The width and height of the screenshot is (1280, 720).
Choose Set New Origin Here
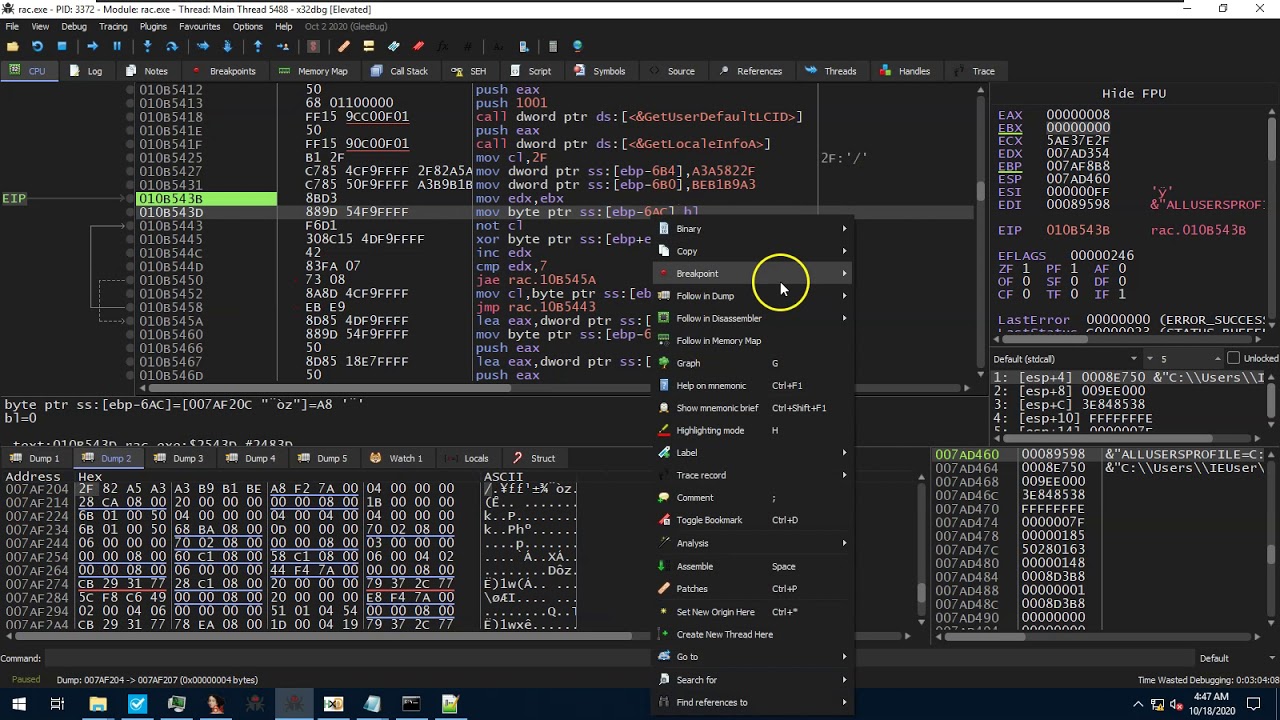click(753, 612)
